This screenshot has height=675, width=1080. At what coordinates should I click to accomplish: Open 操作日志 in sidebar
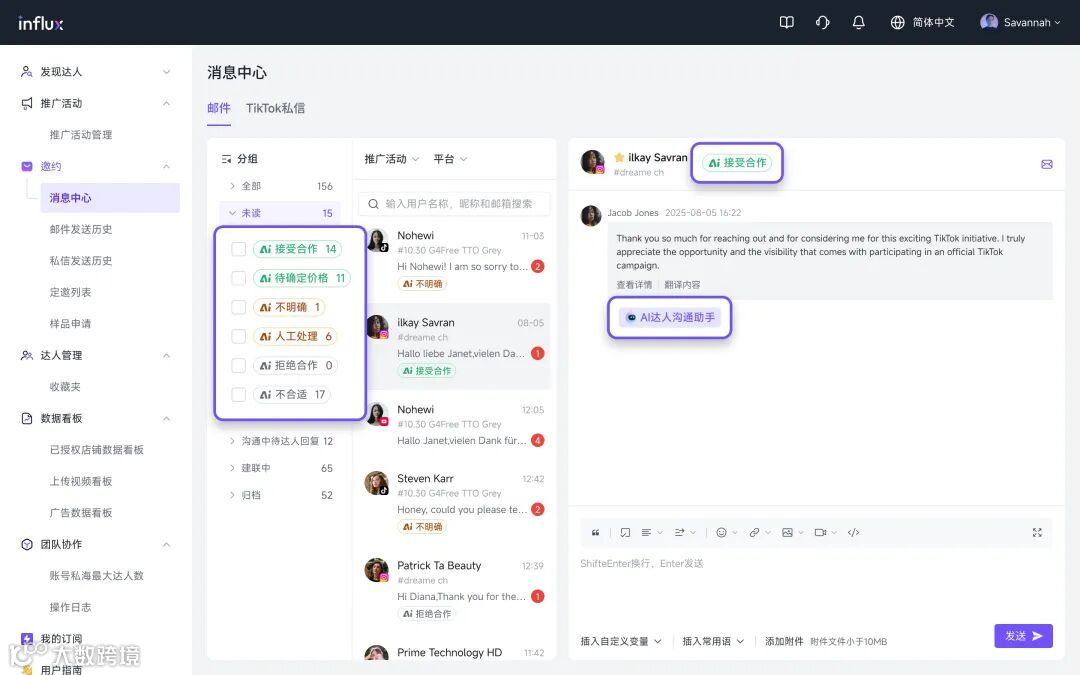[x=70, y=608]
